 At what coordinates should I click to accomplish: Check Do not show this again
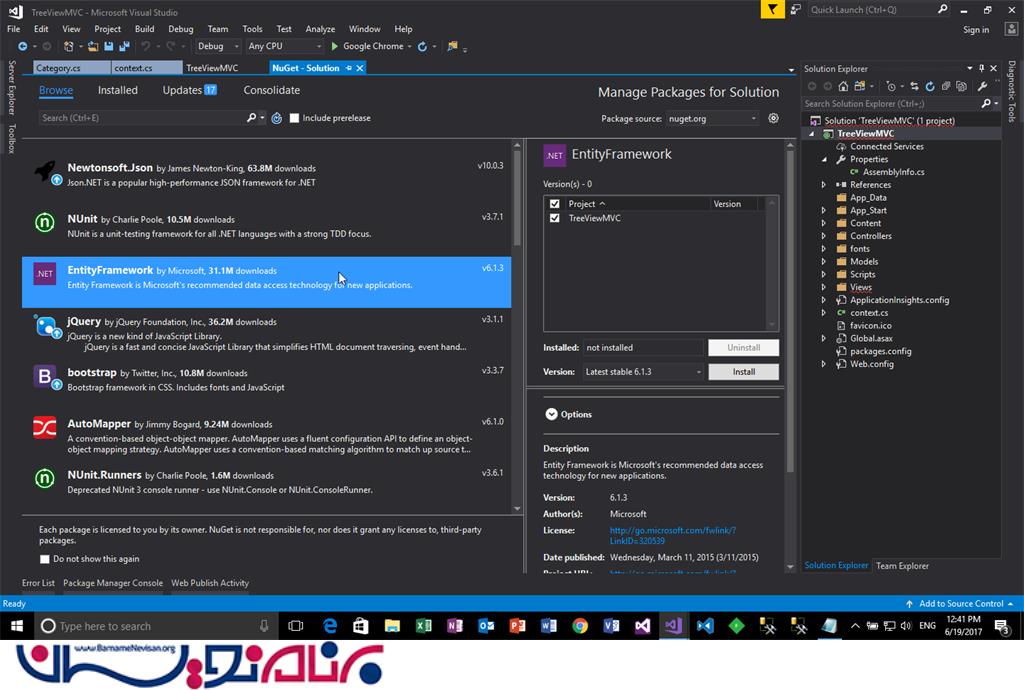(x=44, y=559)
